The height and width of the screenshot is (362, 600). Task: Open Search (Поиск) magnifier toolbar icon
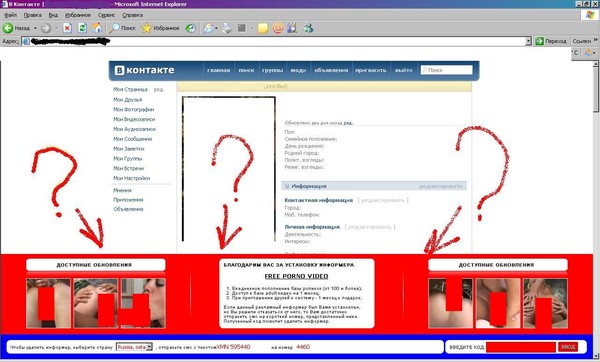[x=114, y=28]
